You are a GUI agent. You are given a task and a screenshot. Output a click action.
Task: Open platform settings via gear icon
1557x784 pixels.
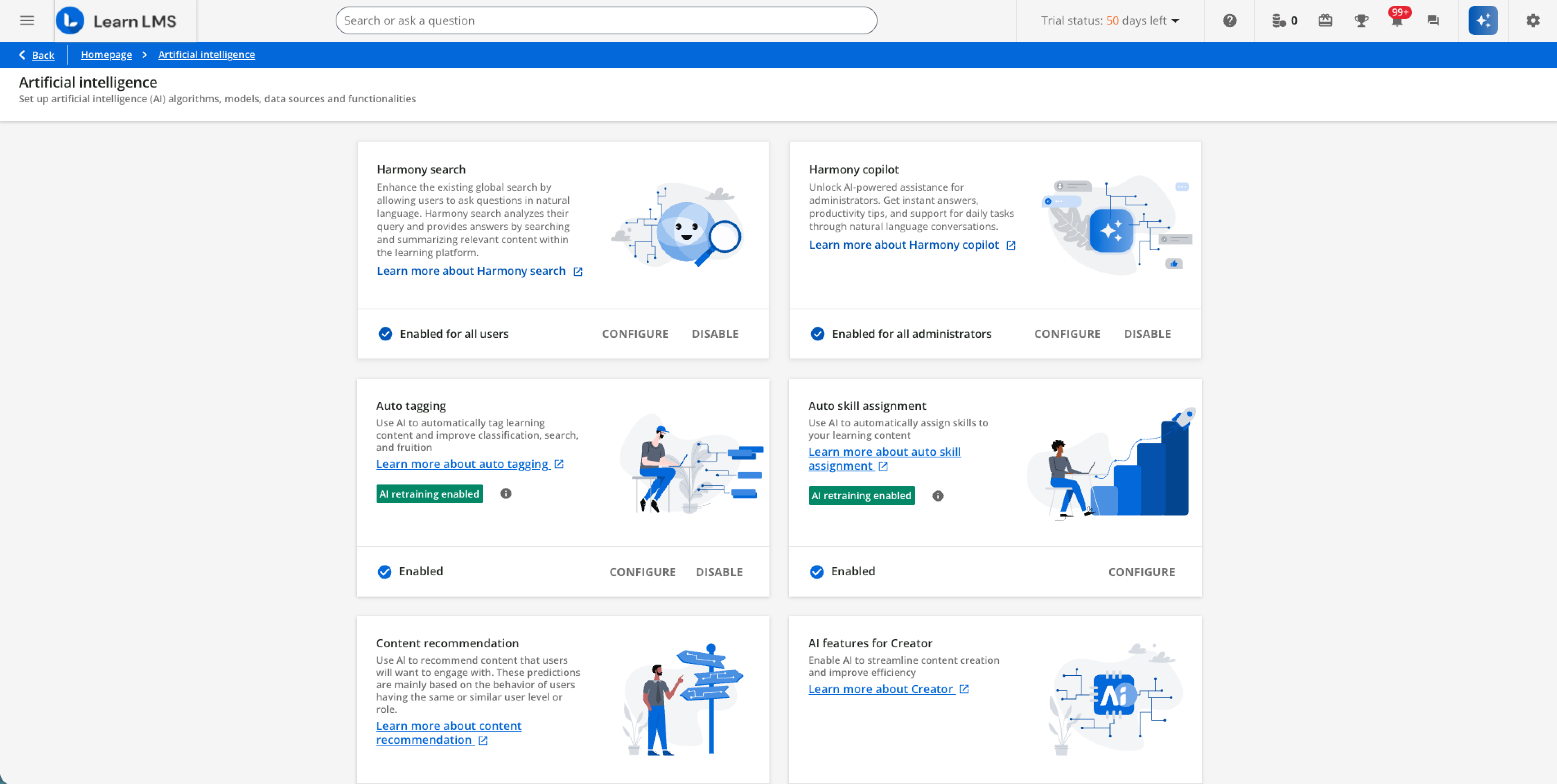[x=1533, y=20]
